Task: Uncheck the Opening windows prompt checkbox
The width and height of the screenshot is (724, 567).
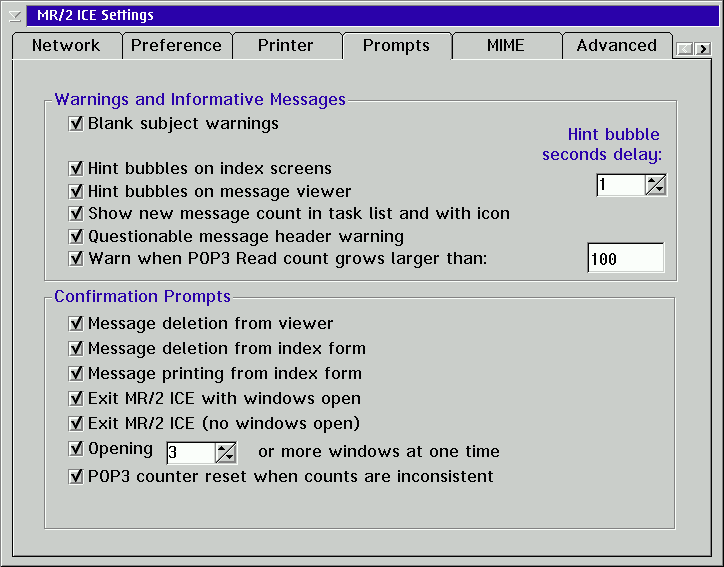Action: point(76,448)
